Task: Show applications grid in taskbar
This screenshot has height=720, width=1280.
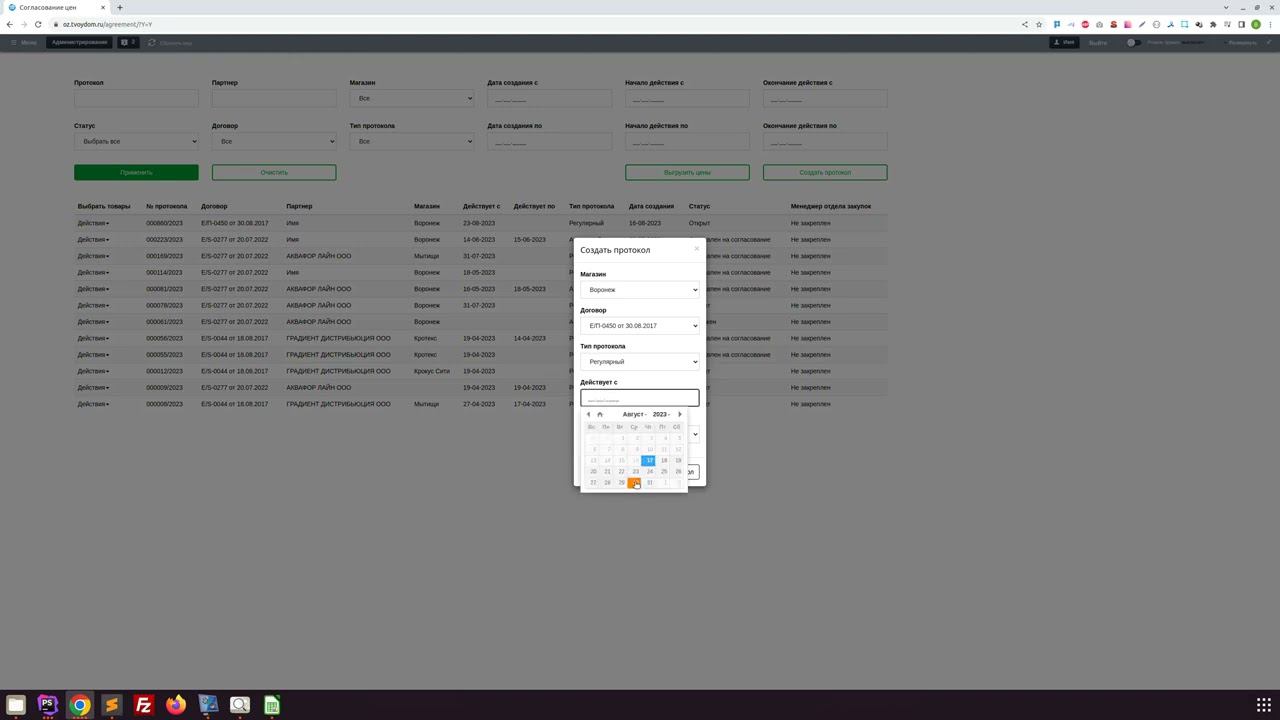Action: [x=1264, y=705]
